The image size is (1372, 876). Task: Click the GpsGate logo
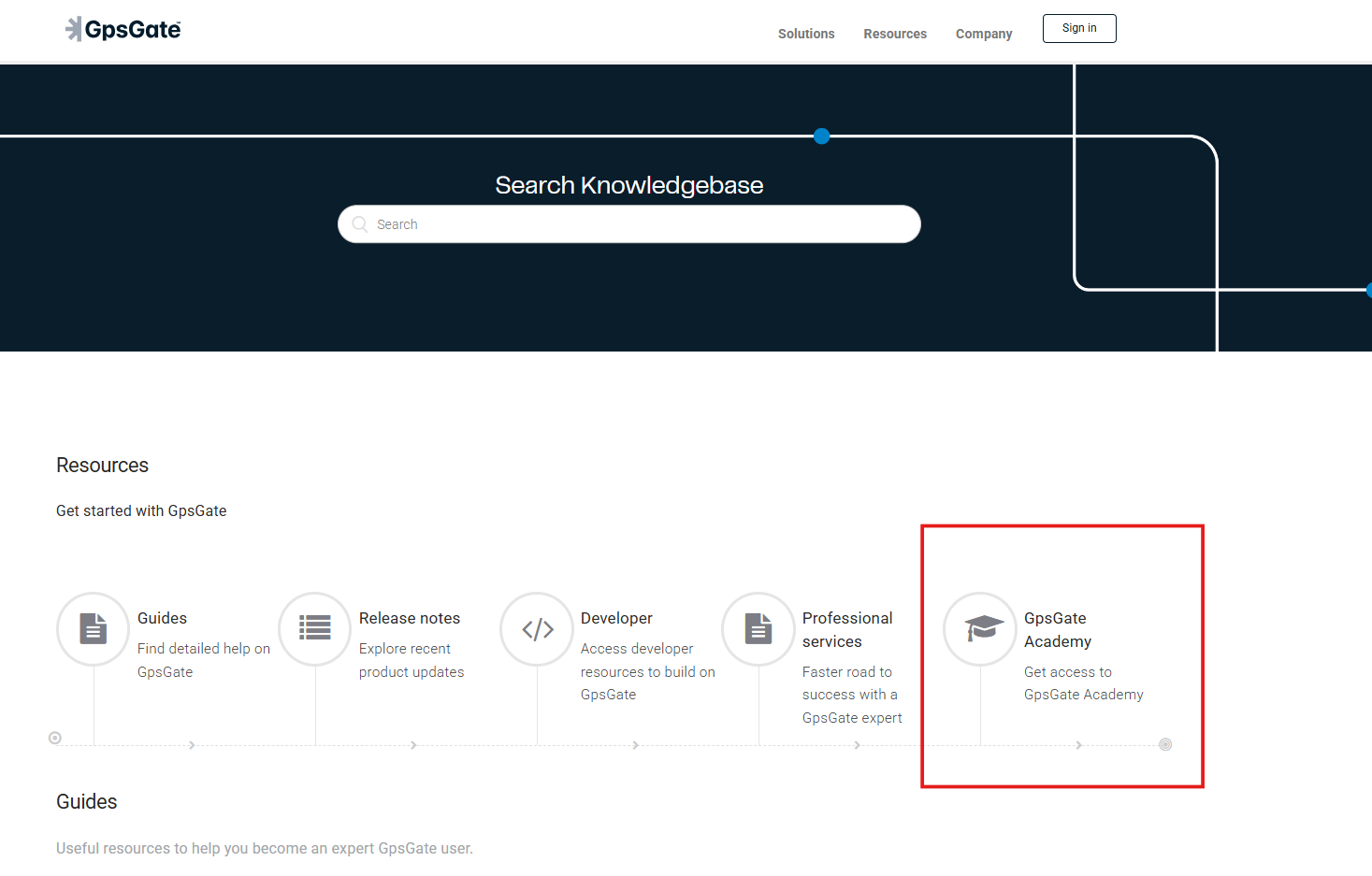[123, 30]
